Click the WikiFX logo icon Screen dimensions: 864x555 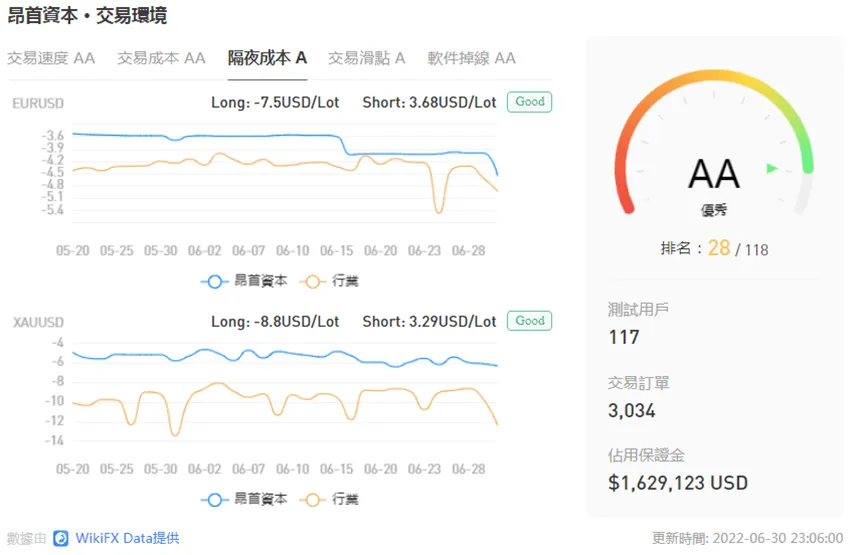click(61, 538)
